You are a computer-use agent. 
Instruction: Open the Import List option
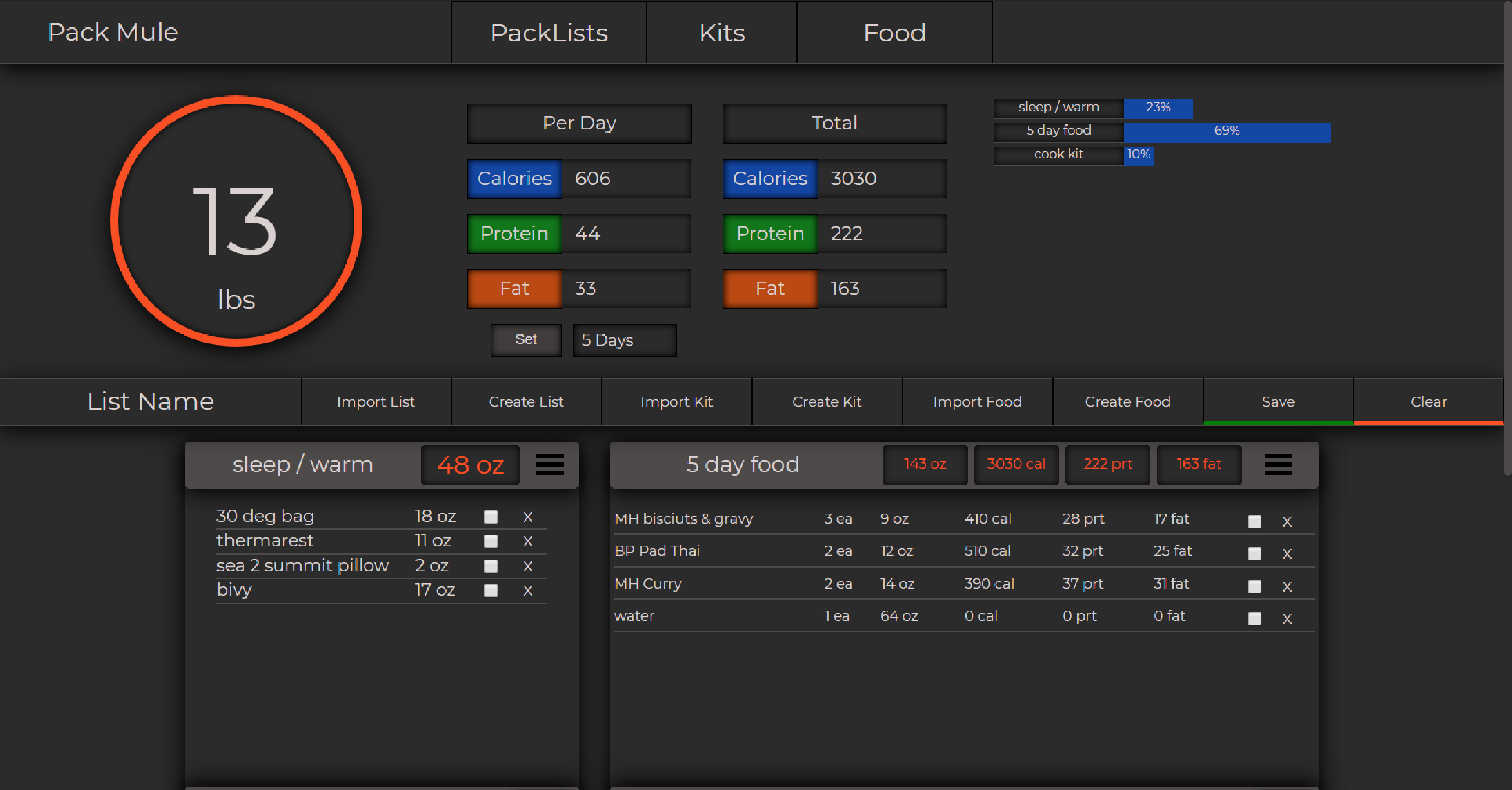376,402
